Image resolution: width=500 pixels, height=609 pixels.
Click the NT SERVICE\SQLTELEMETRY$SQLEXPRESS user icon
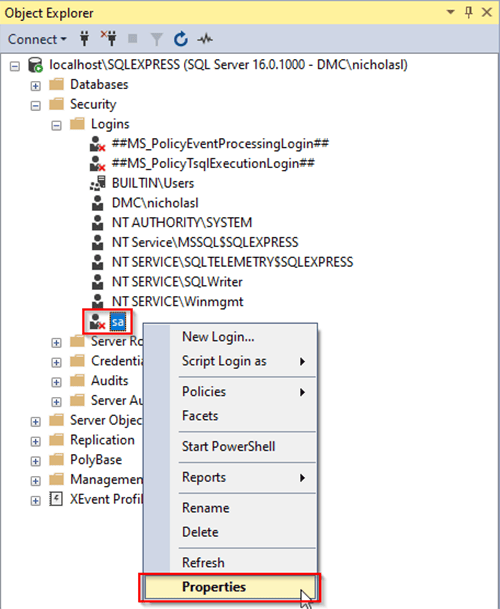(98, 263)
